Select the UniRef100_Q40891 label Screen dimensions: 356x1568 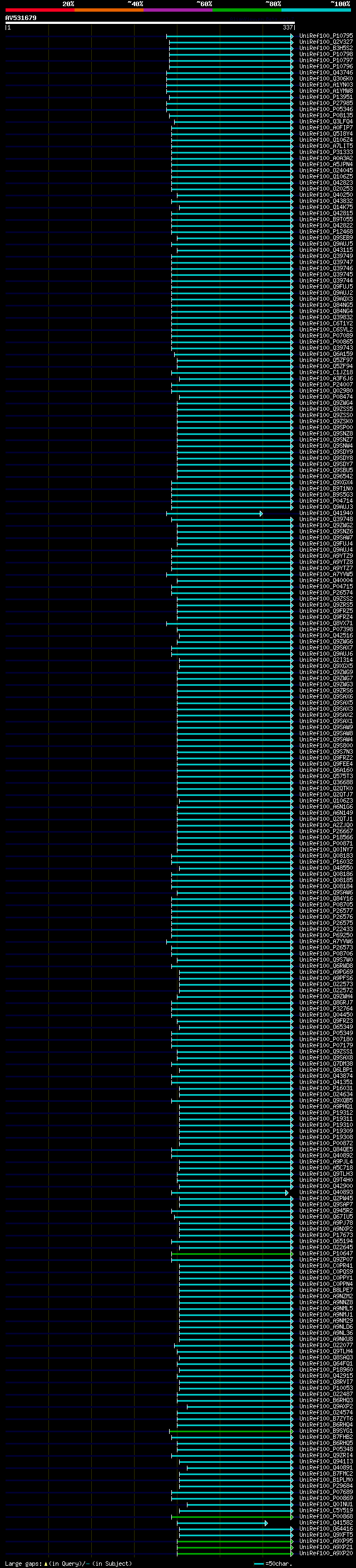(x=325, y=1467)
